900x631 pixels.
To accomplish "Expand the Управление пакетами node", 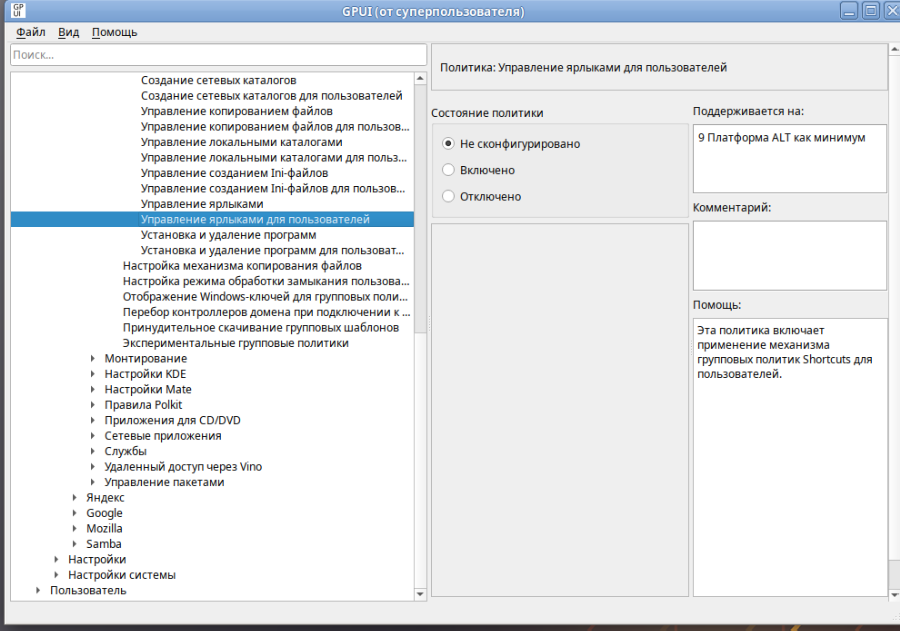I will coord(93,482).
